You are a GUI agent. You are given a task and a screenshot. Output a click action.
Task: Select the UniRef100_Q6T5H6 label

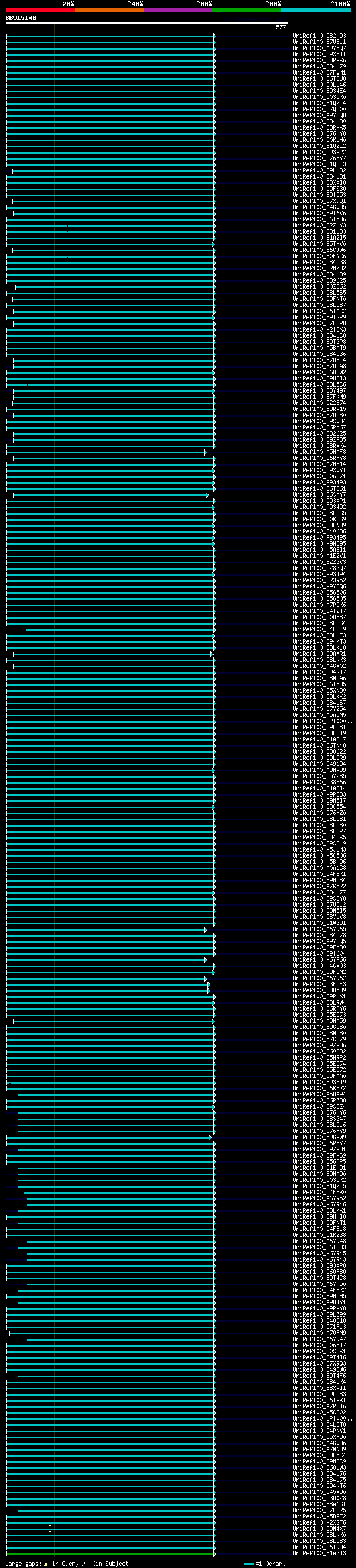319,219
